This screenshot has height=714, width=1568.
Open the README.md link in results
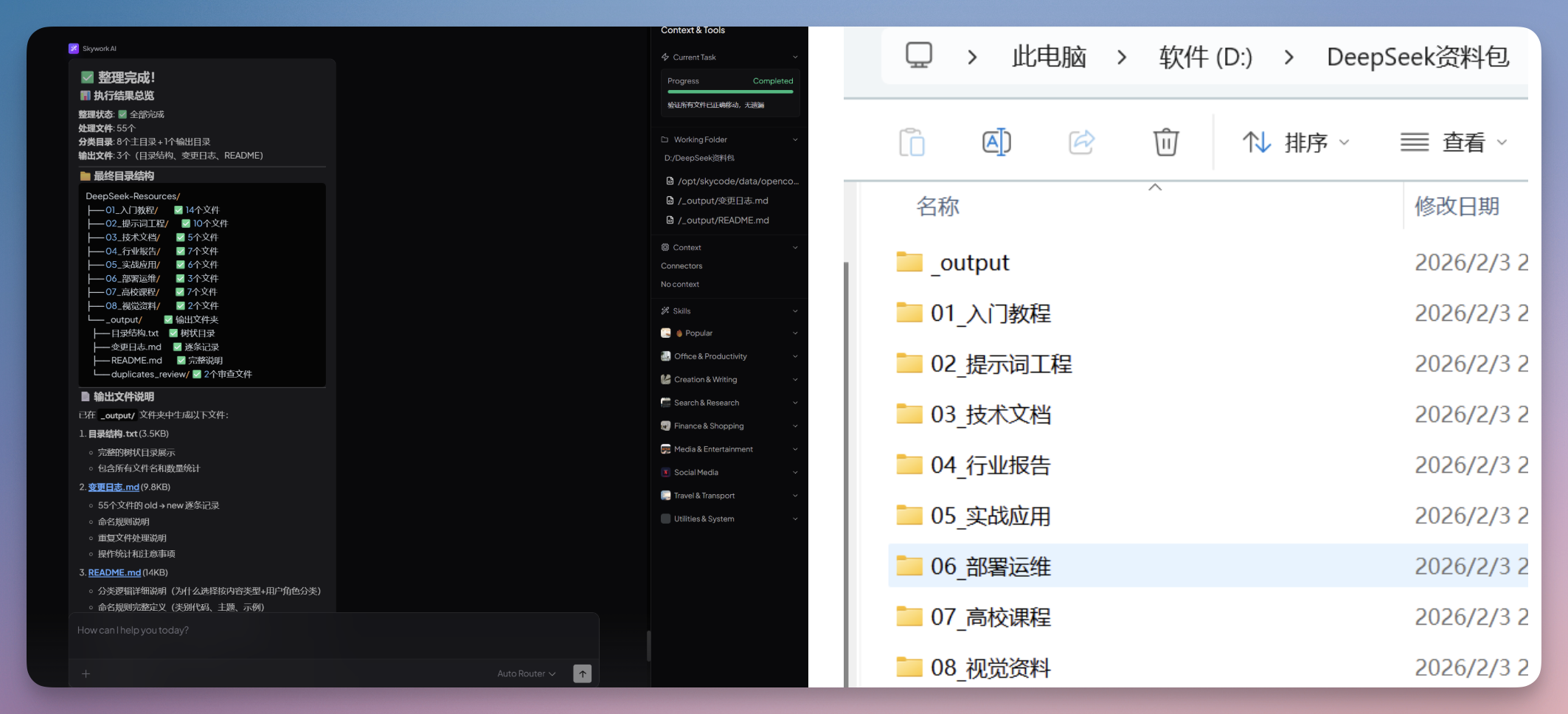coord(114,572)
